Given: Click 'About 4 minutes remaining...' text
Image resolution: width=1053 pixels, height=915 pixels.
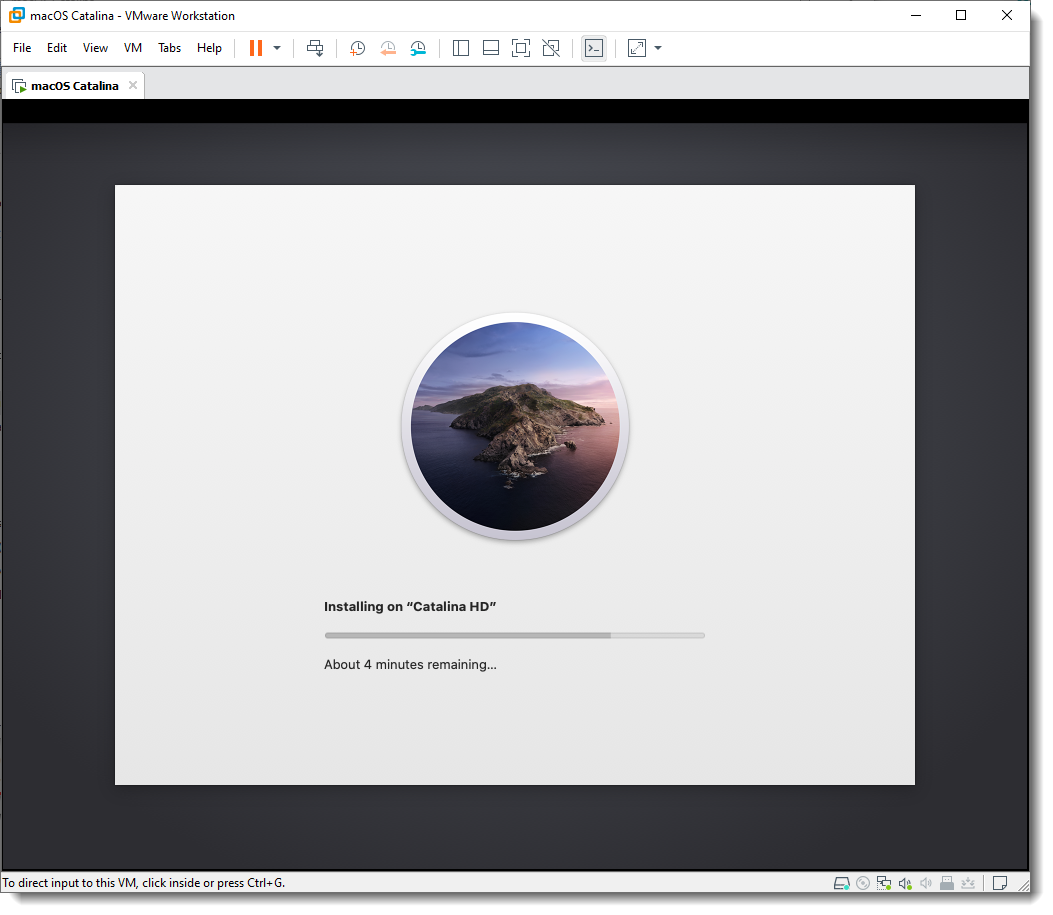Looking at the screenshot, I should point(410,665).
